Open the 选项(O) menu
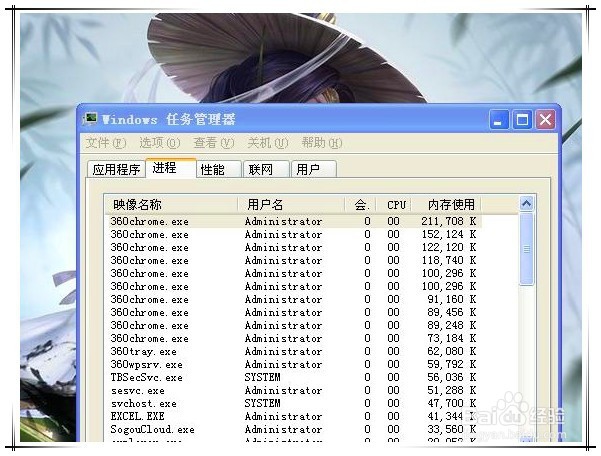The width and height of the screenshot is (601, 456). [159, 143]
